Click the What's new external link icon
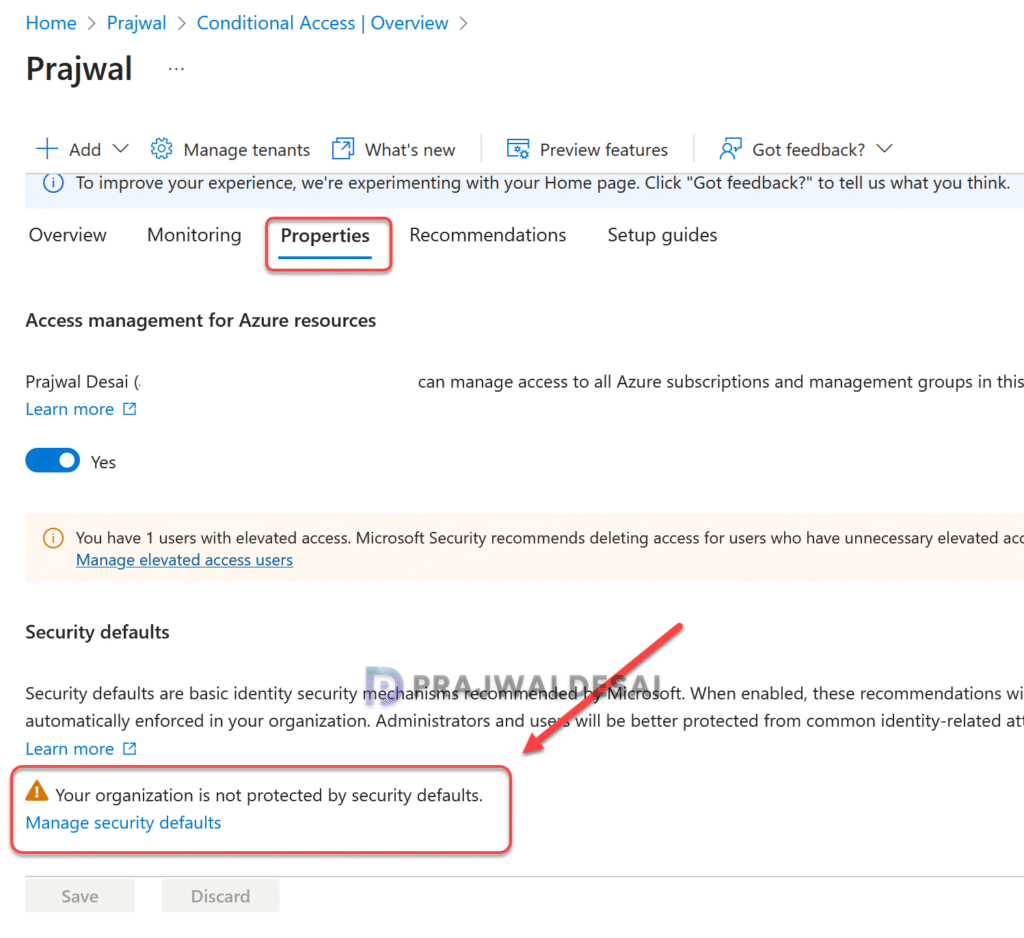This screenshot has height=938, width=1024. pyautogui.click(x=343, y=149)
